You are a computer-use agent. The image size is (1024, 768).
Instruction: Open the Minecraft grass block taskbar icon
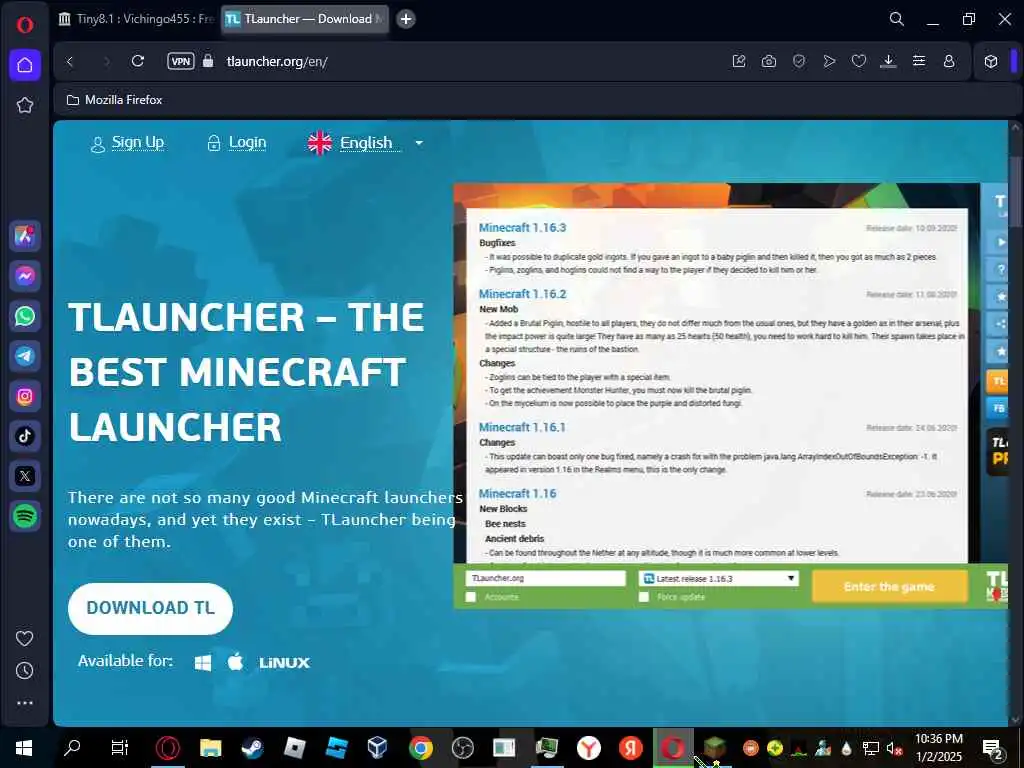714,748
